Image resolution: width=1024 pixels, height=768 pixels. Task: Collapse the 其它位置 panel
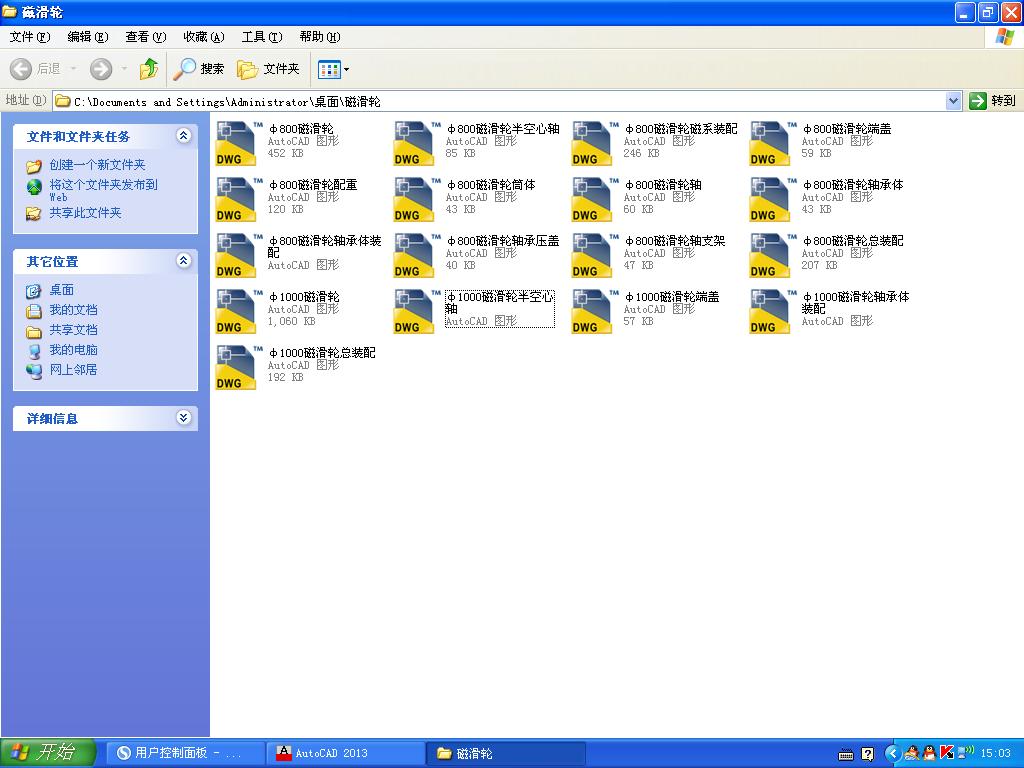tap(183, 261)
